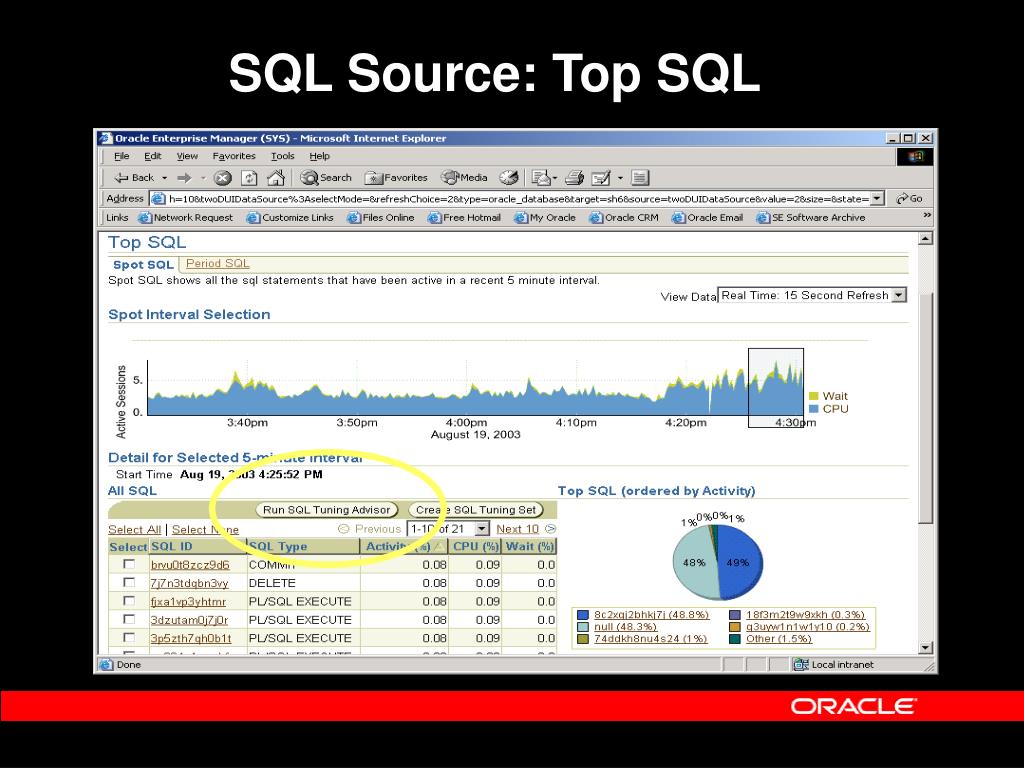1024x768 pixels.
Task: Click the 74ddkh8nu4s24 (1%) legend link
Action: pos(650,638)
